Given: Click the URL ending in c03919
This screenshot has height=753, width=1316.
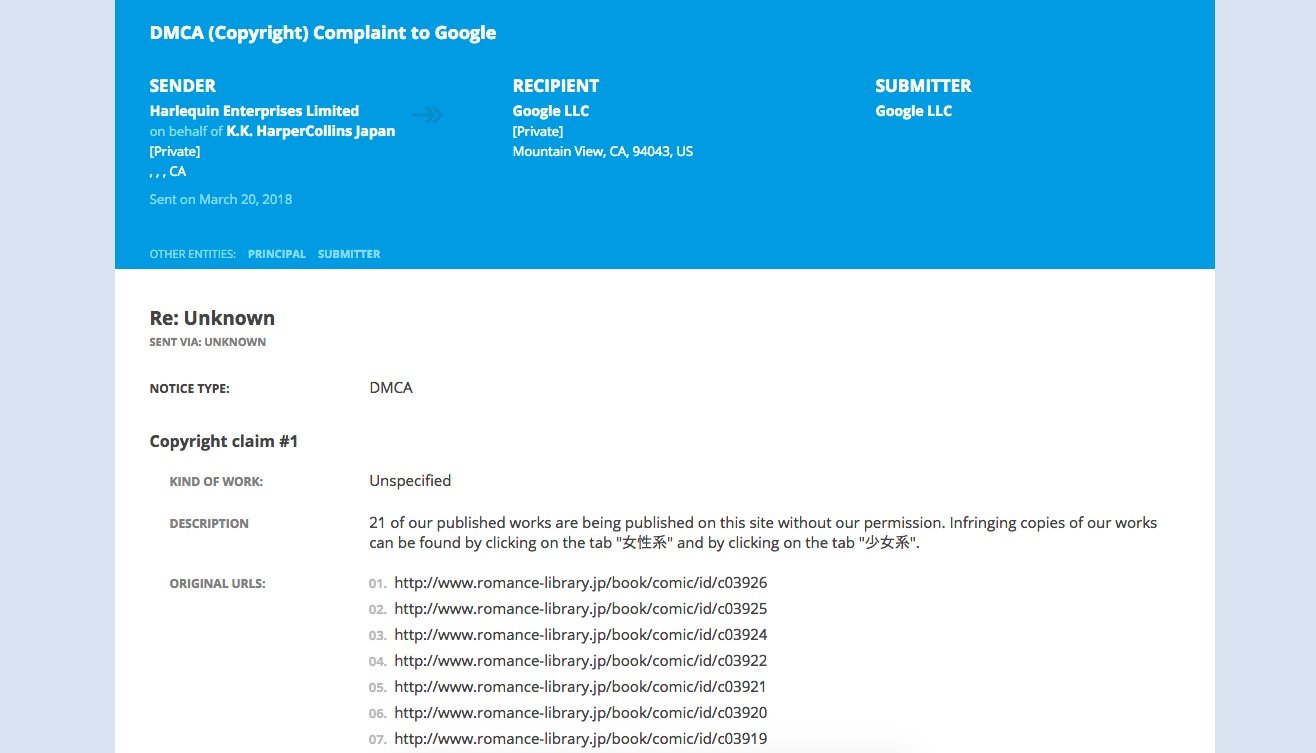Looking at the screenshot, I should 581,739.
